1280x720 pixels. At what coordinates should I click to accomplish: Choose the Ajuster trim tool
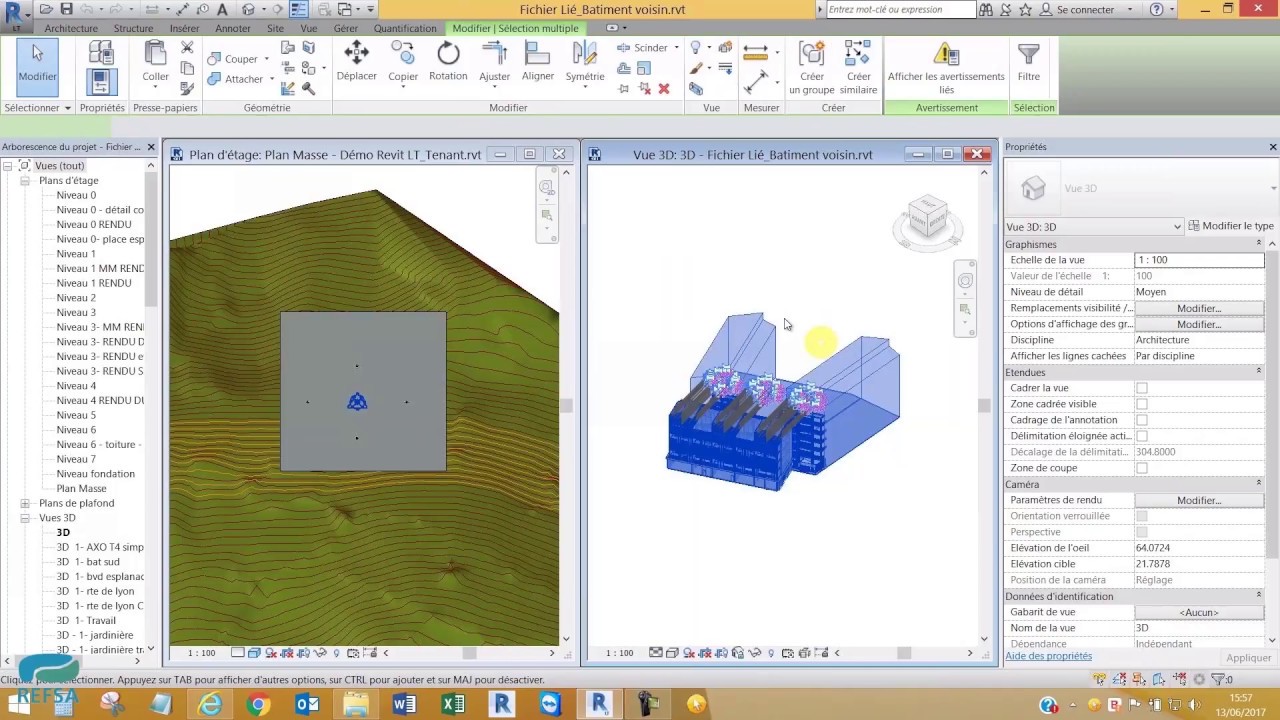(494, 62)
